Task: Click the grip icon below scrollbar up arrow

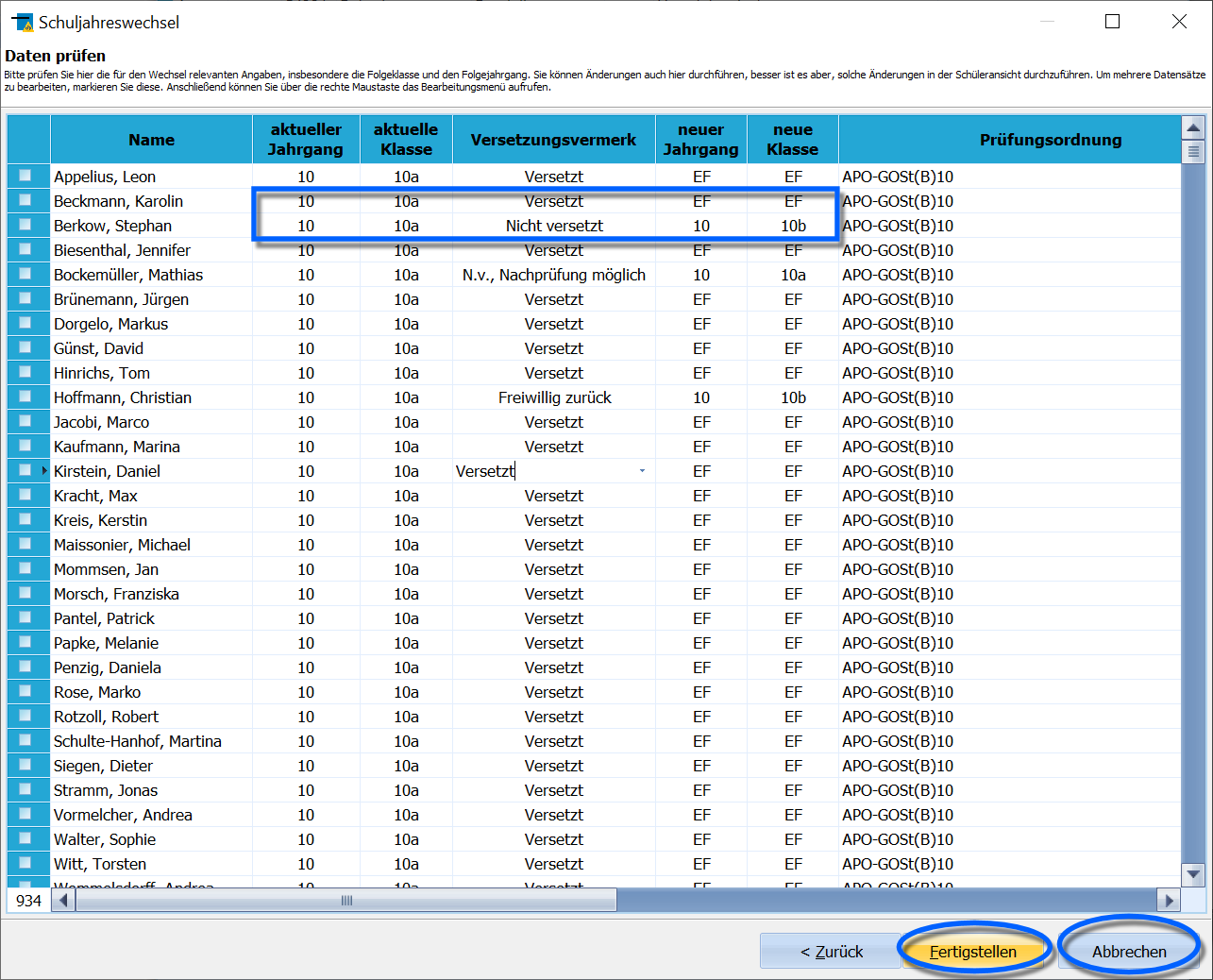Action: tap(1193, 151)
